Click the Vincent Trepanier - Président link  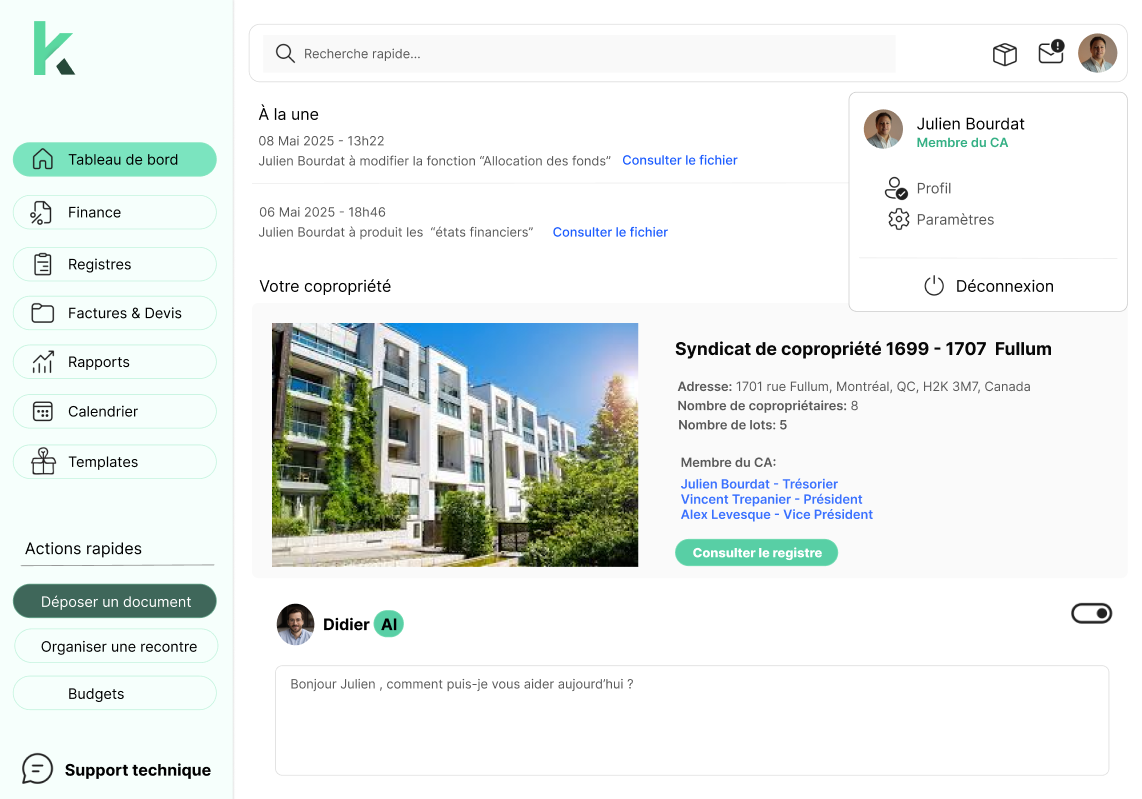pyautogui.click(x=771, y=499)
